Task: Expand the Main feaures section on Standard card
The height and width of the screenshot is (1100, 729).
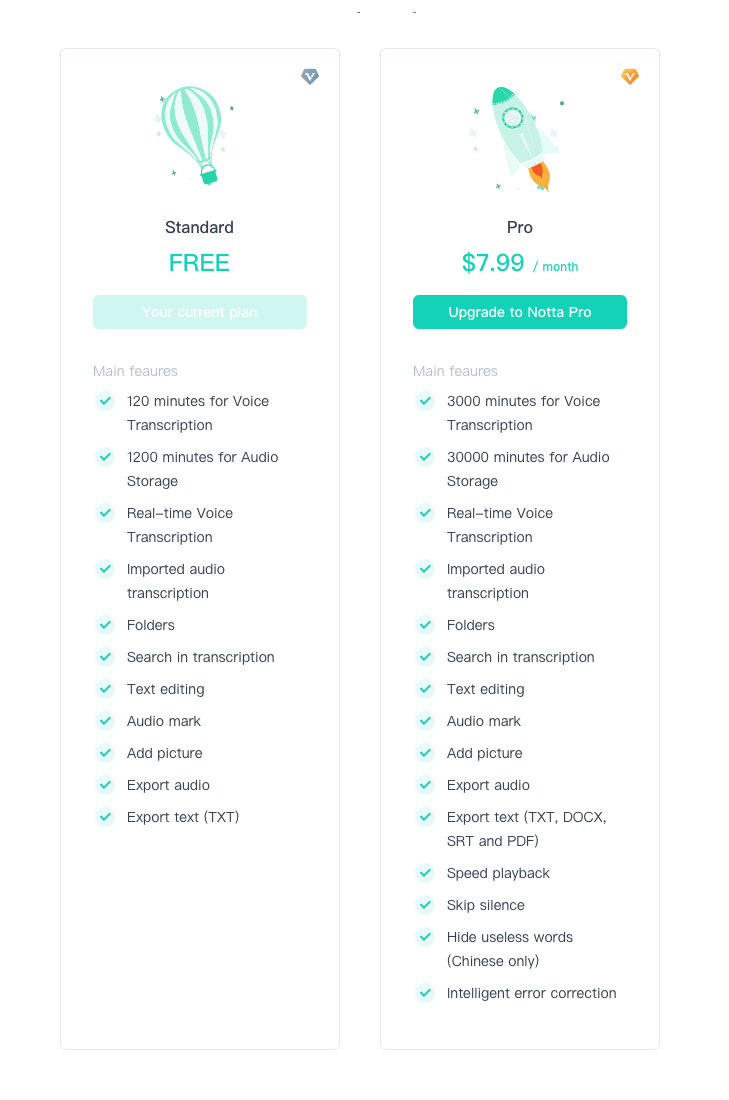Action: coord(135,371)
